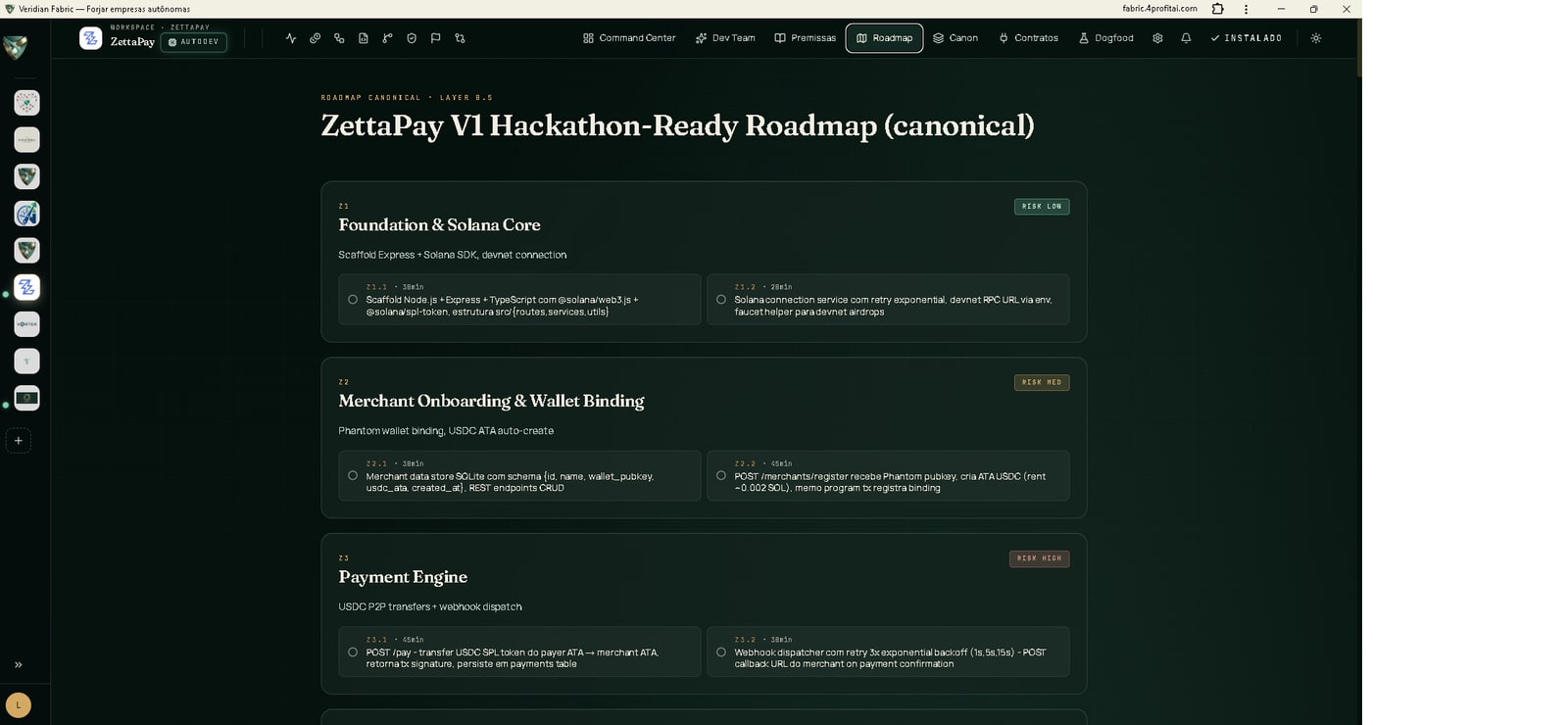
Task: Open the browser three-dot menu
Action: tap(1247, 9)
